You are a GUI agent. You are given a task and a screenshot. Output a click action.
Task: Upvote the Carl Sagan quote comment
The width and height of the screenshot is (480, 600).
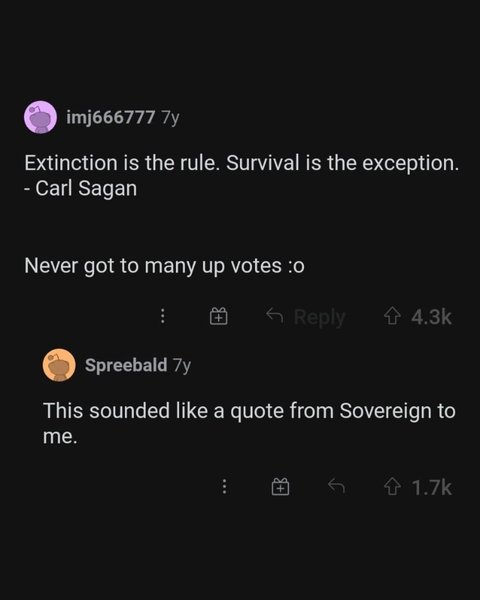tap(392, 316)
